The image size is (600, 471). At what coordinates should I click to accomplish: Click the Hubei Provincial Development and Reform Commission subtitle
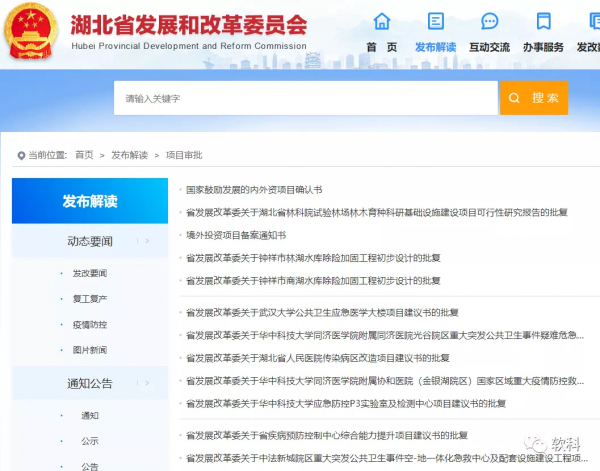(x=189, y=46)
